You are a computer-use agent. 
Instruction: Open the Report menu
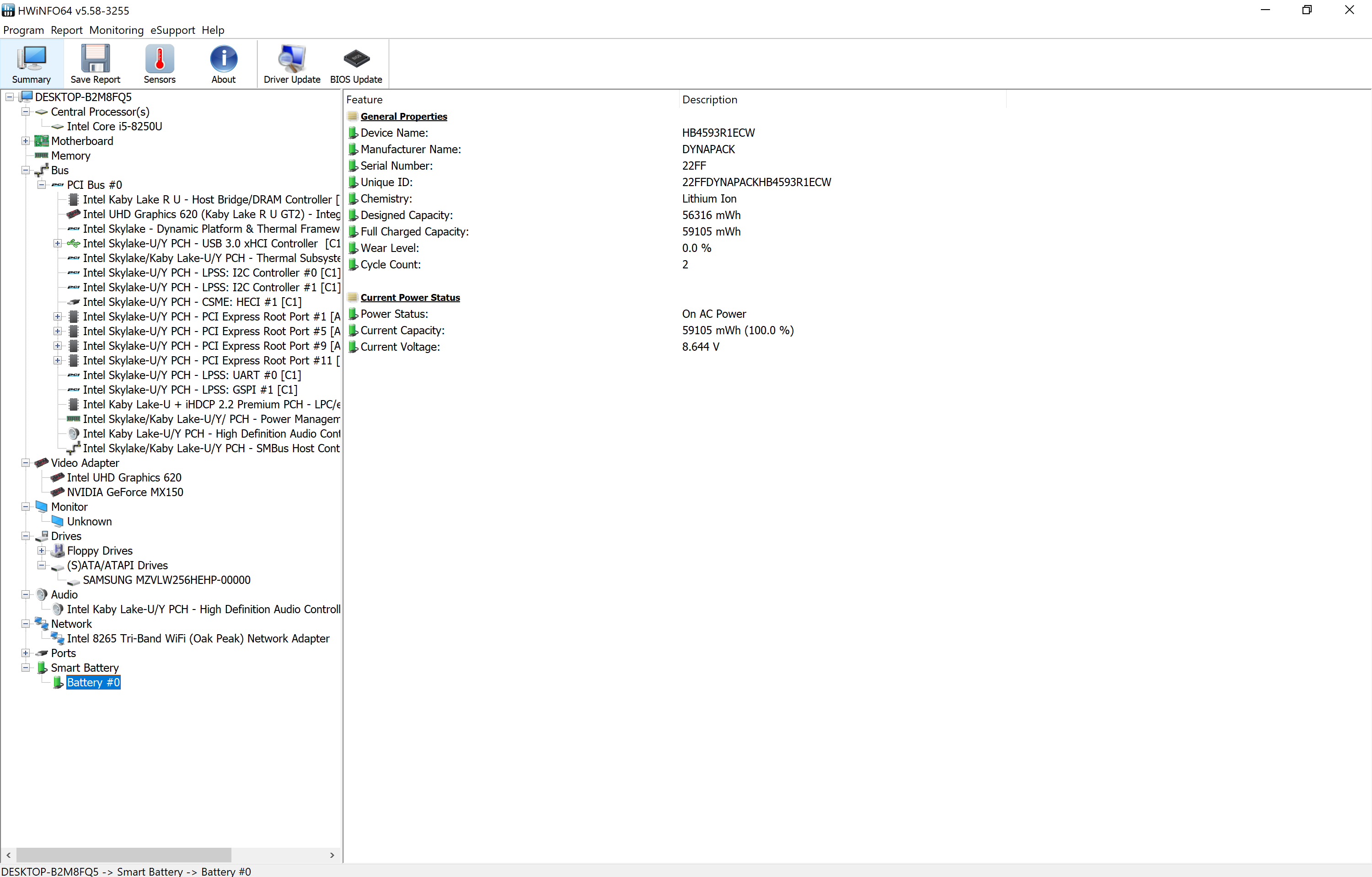click(x=67, y=30)
